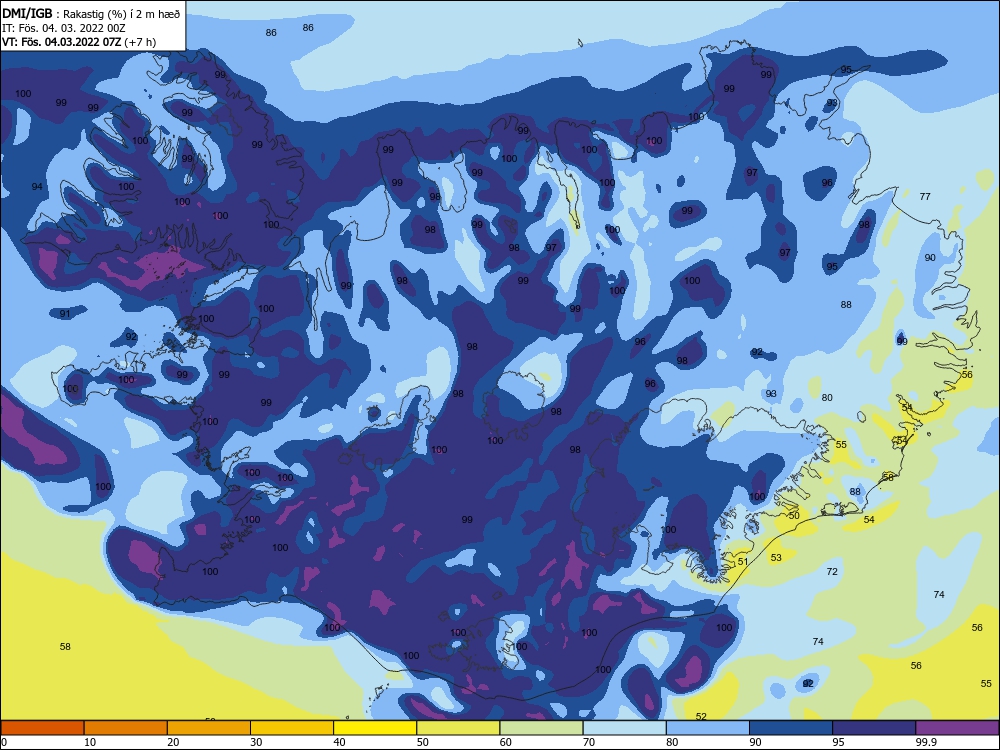
Task: Click the navy 95–99.9 legend swatch
Action: click(874, 728)
